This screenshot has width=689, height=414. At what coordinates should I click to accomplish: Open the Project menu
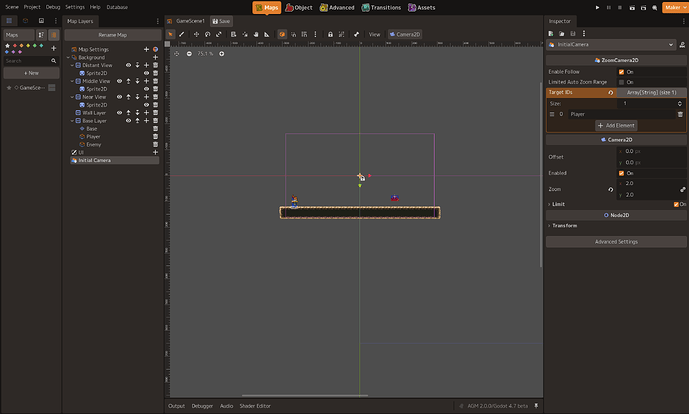click(x=32, y=7)
